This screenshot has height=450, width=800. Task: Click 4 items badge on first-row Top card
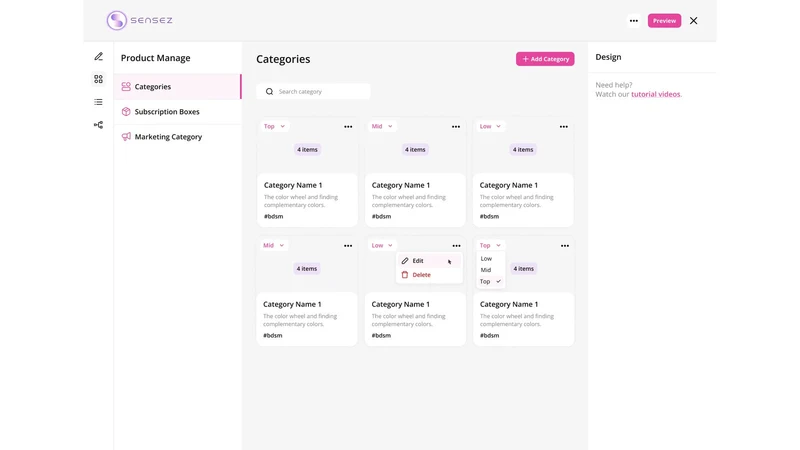[x=307, y=149]
